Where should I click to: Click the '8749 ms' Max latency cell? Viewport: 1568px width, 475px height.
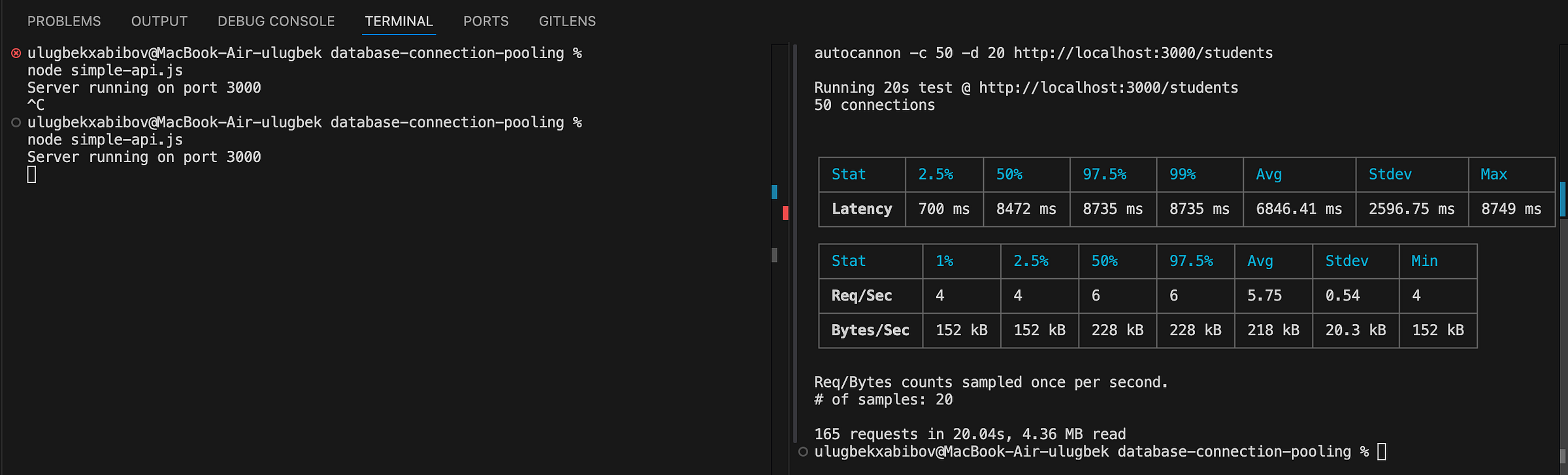click(x=1511, y=209)
